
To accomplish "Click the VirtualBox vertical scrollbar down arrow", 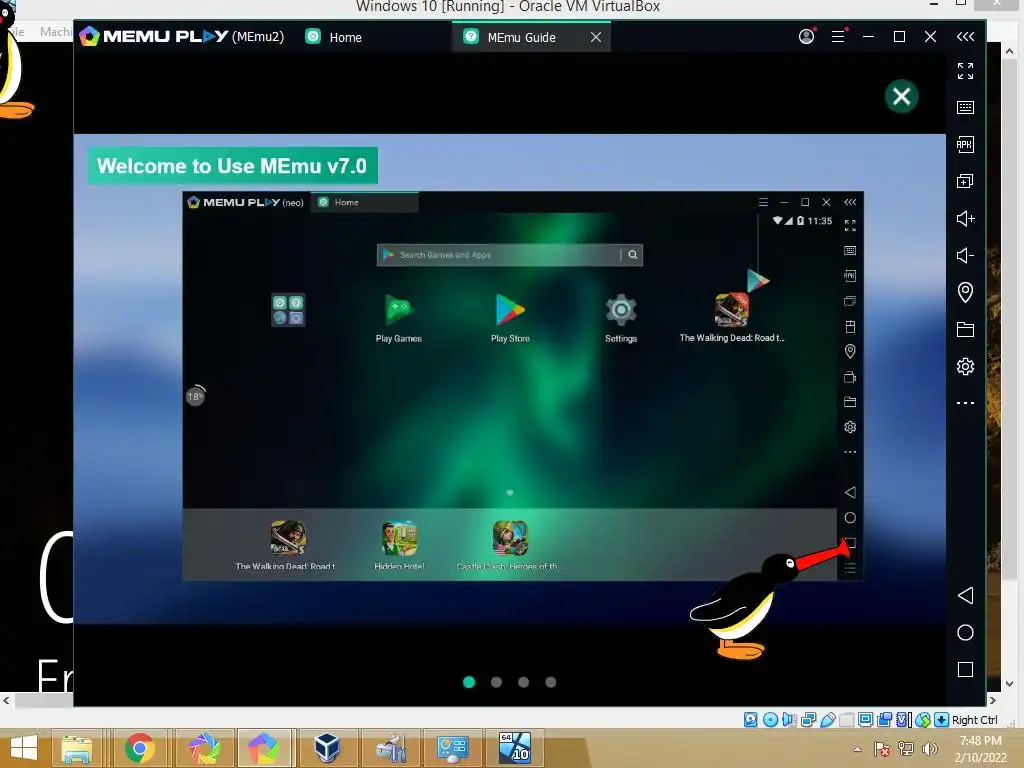I will (x=1010, y=684).
